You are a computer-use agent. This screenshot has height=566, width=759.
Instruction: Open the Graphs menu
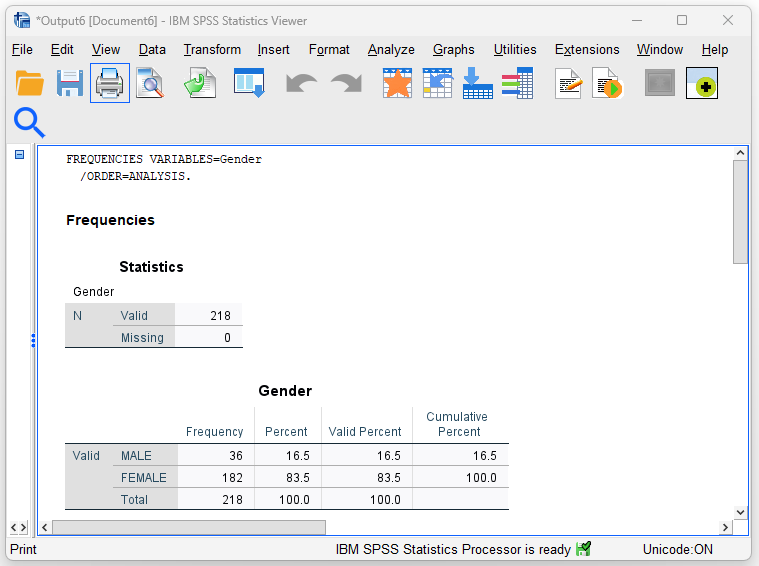(454, 49)
